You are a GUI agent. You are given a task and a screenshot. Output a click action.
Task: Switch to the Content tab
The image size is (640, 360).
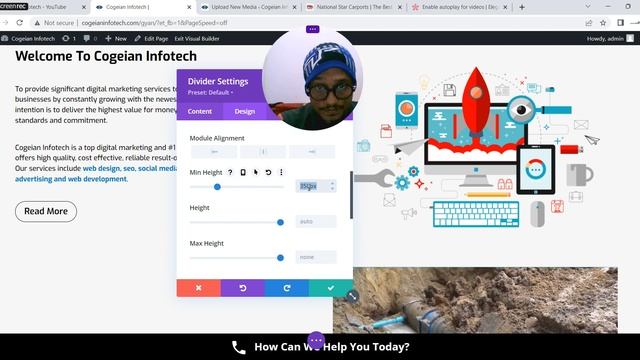tap(200, 111)
